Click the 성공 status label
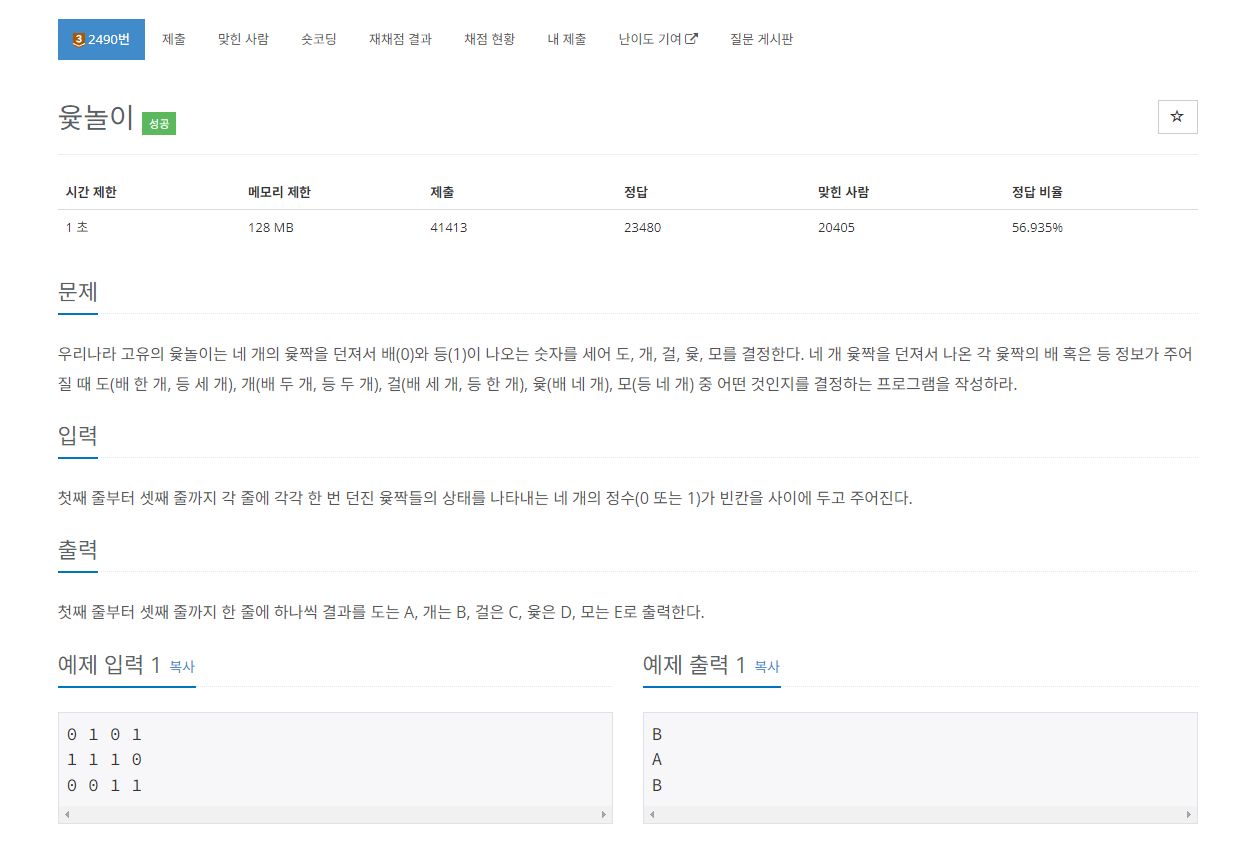This screenshot has height=848, width=1238. click(x=159, y=124)
